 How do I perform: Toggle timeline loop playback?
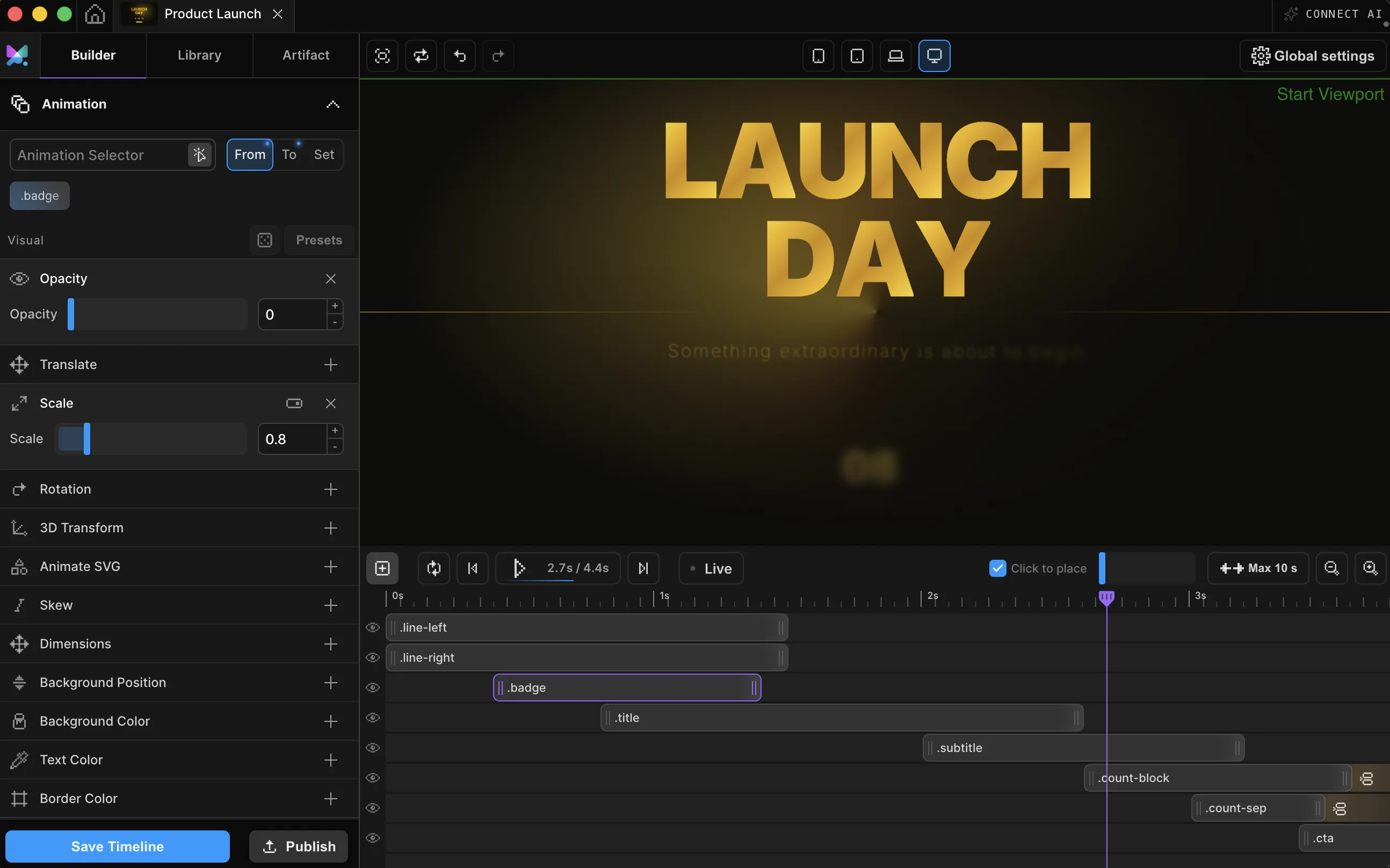coord(433,568)
